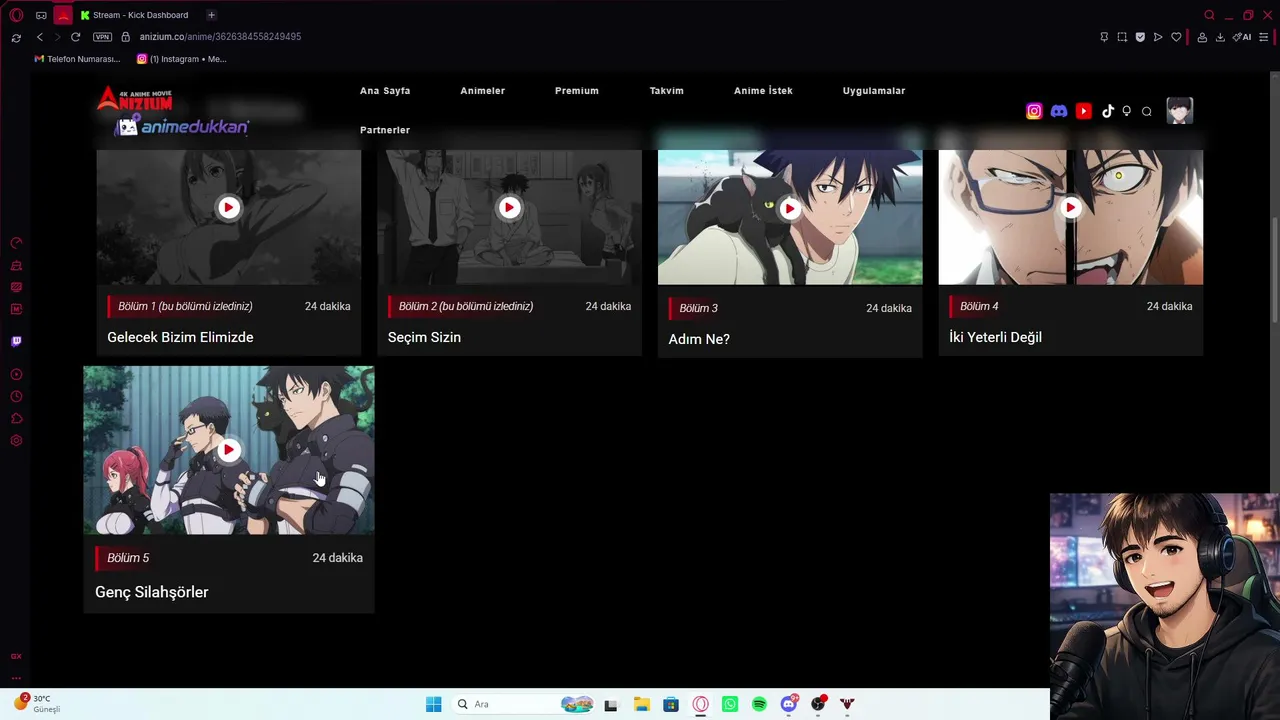
Task: Go back to the previous page
Action: coord(40,37)
